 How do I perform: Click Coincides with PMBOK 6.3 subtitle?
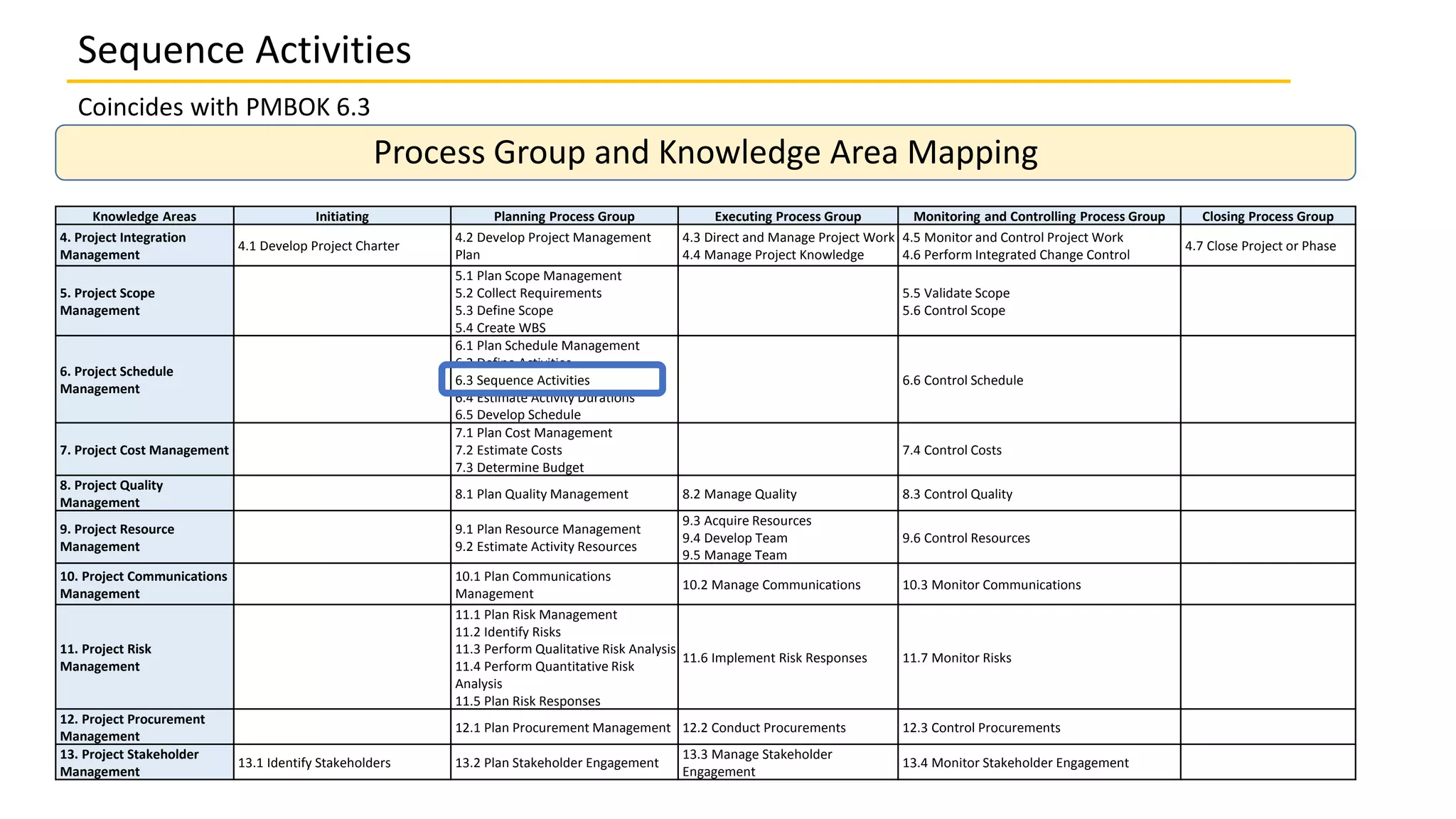(x=224, y=107)
